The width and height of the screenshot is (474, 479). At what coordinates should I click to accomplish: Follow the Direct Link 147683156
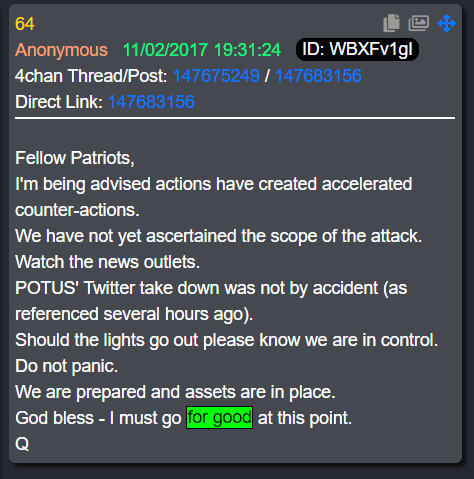click(151, 102)
